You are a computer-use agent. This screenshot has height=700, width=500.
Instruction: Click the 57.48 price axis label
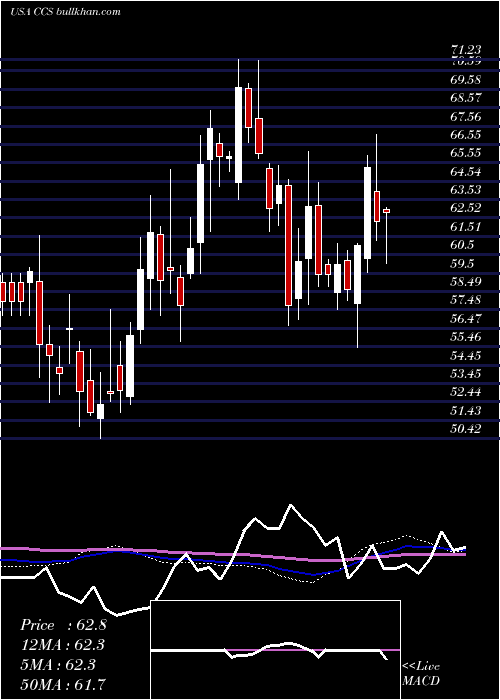[466, 300]
